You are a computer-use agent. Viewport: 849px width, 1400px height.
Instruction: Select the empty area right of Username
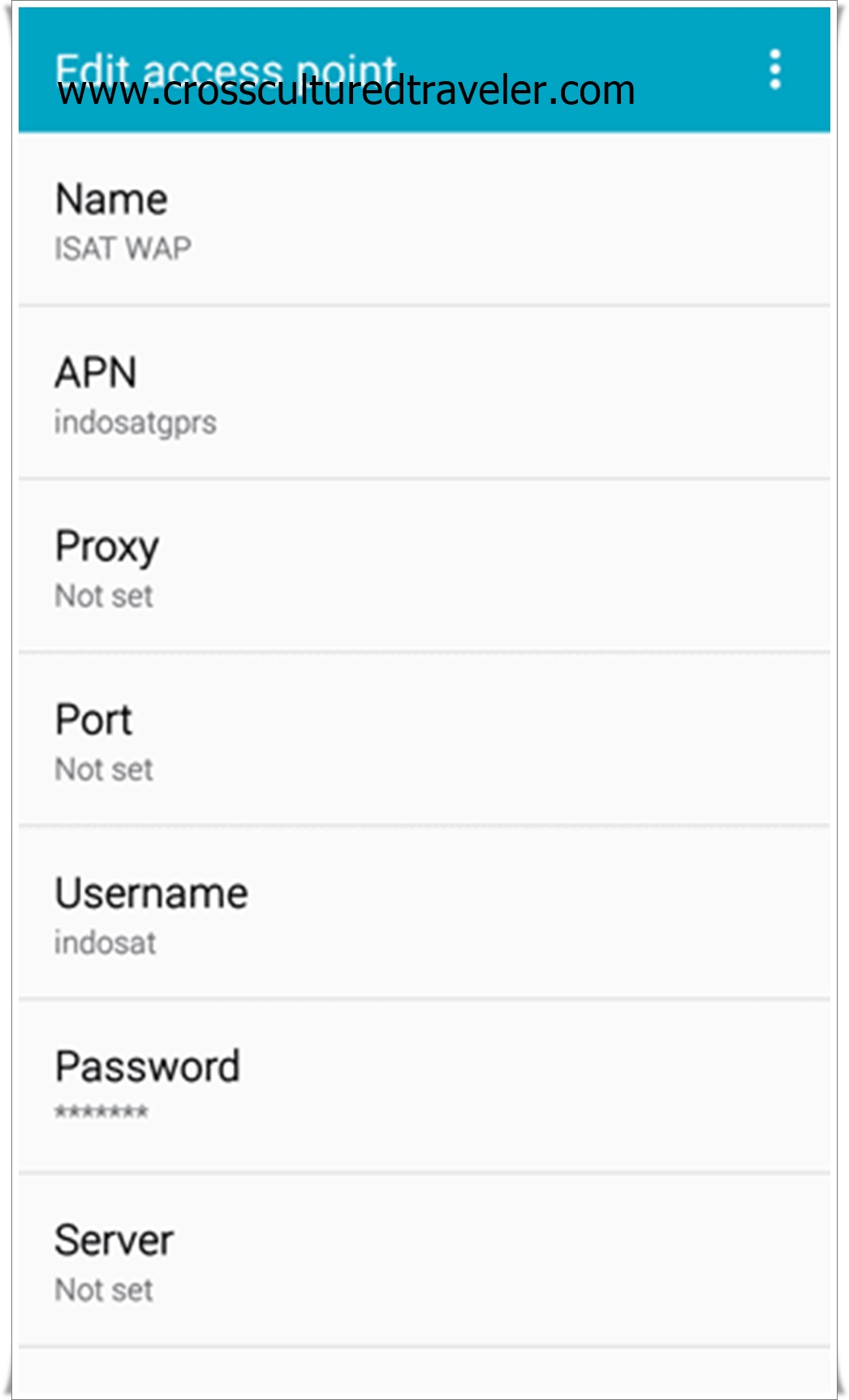(539, 913)
